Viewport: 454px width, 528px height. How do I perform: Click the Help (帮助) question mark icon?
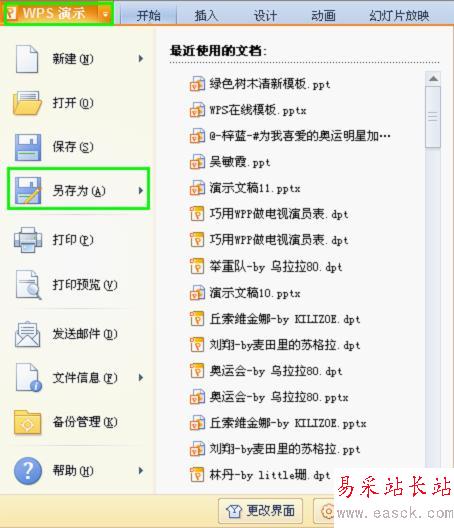click(28, 470)
